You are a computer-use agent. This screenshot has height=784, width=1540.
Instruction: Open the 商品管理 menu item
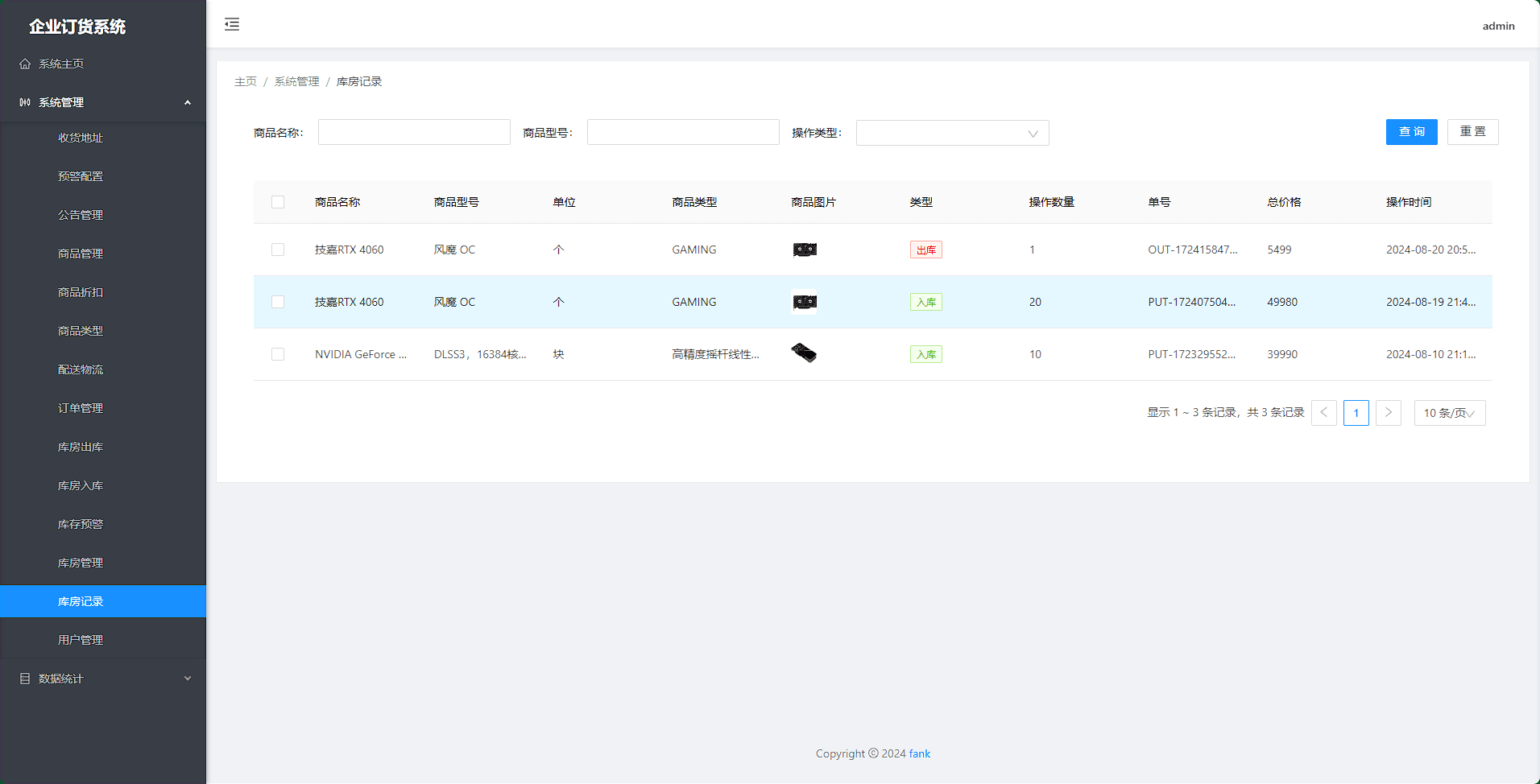click(103, 254)
